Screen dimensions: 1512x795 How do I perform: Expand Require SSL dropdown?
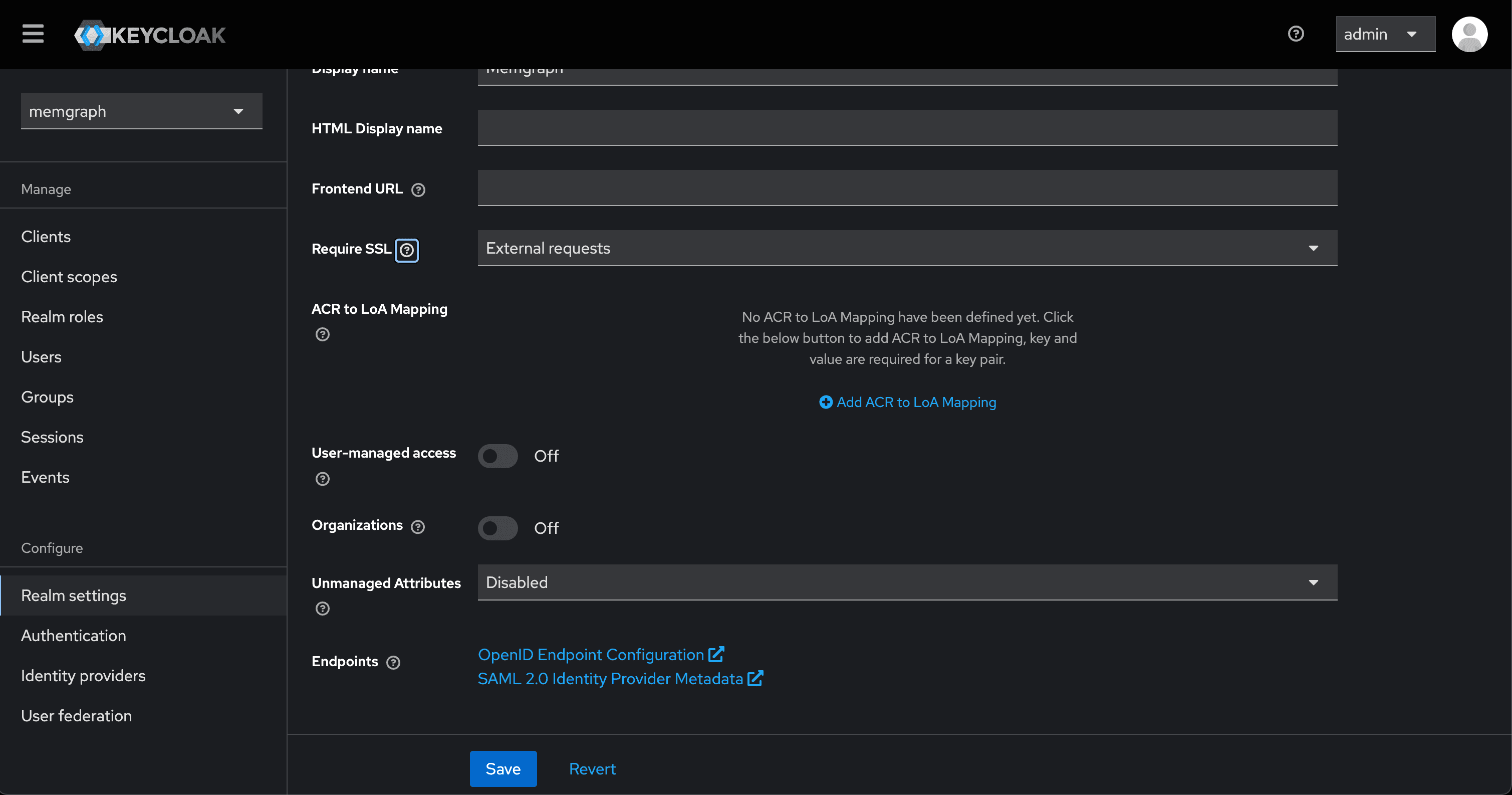pyautogui.click(x=907, y=248)
